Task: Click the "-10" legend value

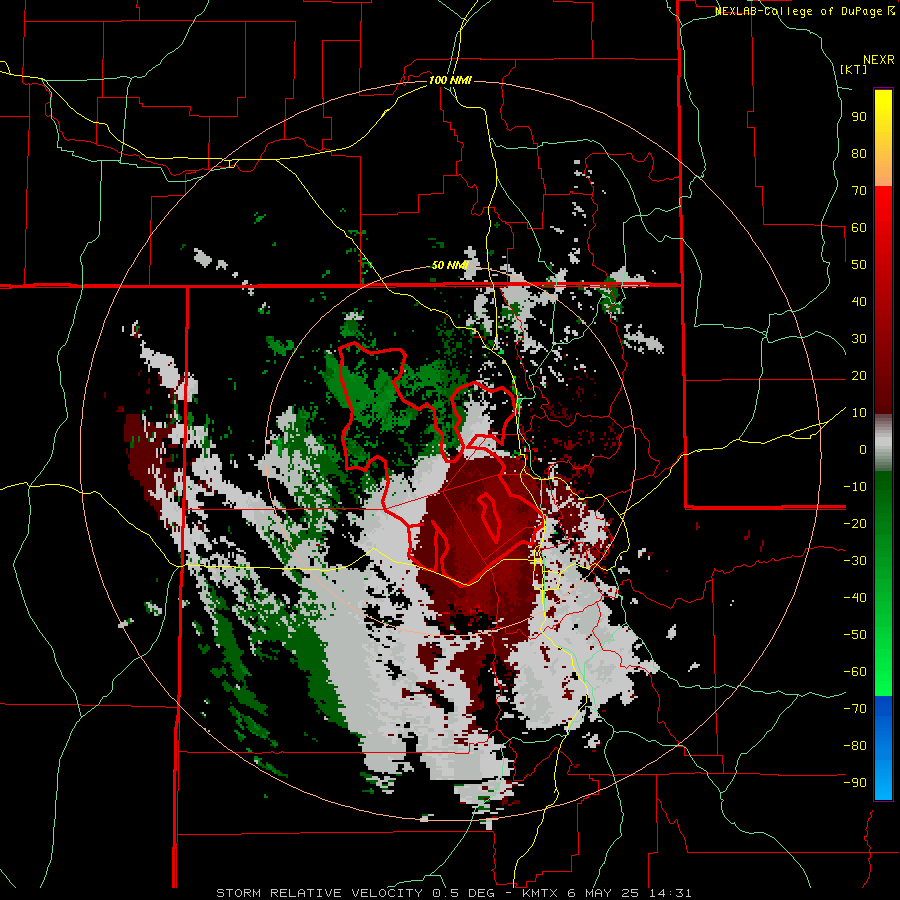Action: 855,487
